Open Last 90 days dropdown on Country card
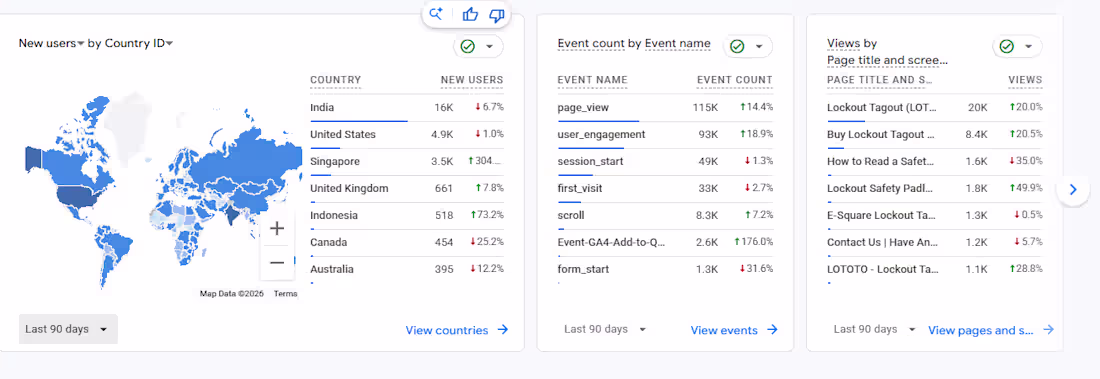Viewport: 1100px width, 379px height. (68, 329)
